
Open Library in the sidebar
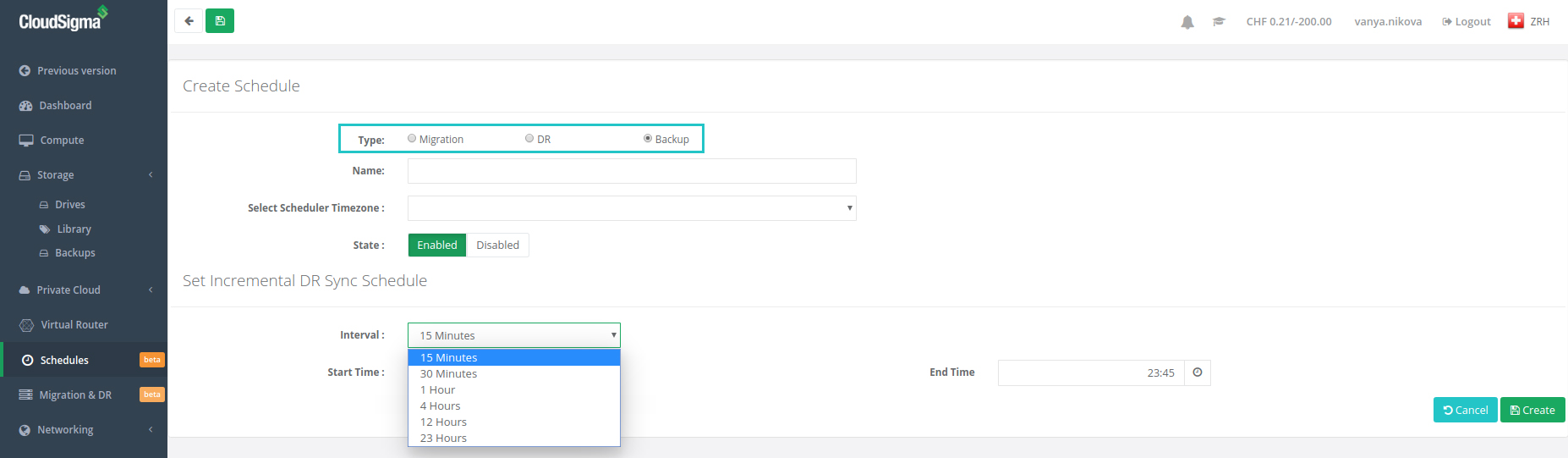74,229
